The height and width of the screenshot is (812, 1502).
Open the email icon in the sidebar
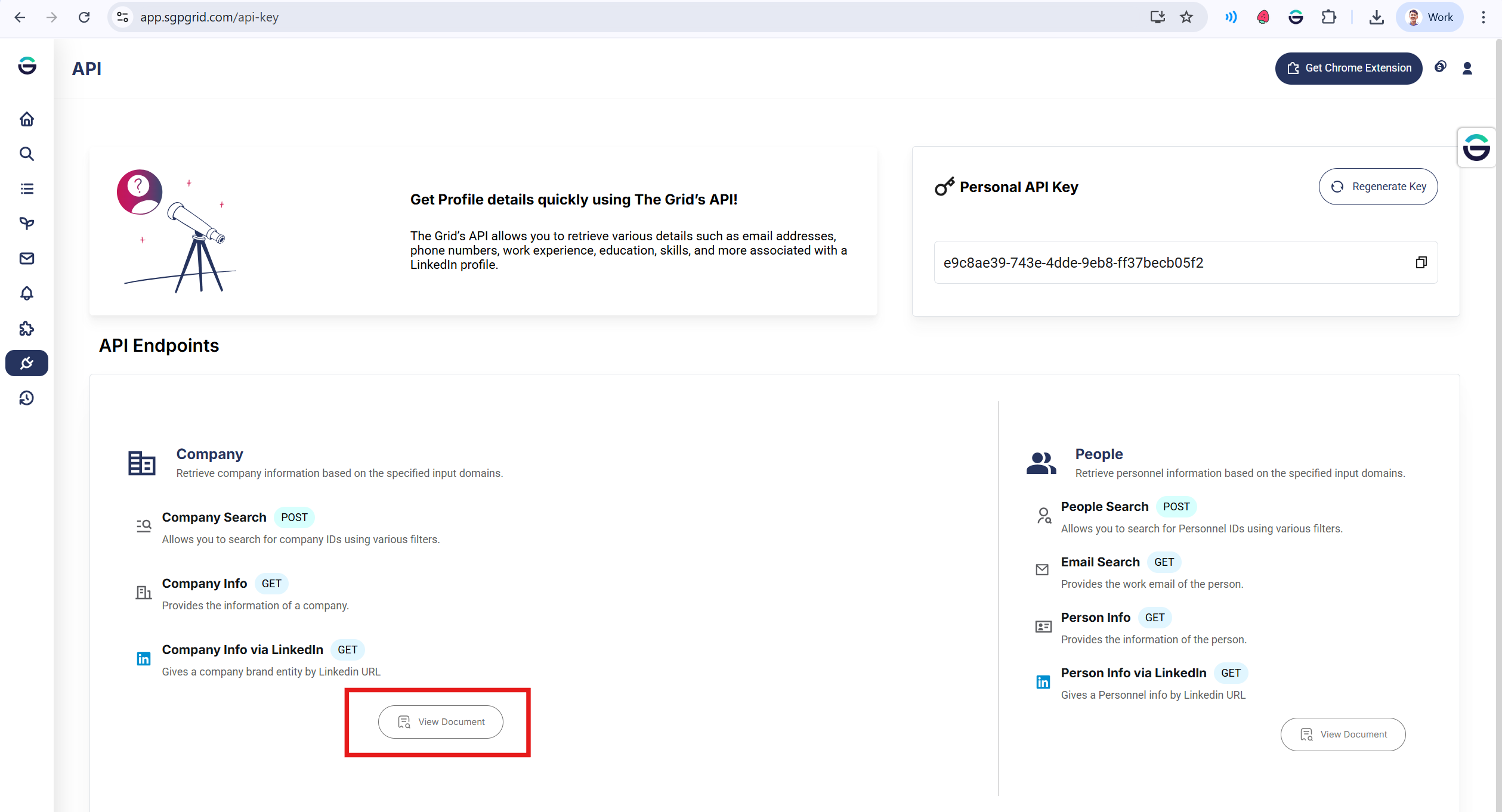pos(27,258)
